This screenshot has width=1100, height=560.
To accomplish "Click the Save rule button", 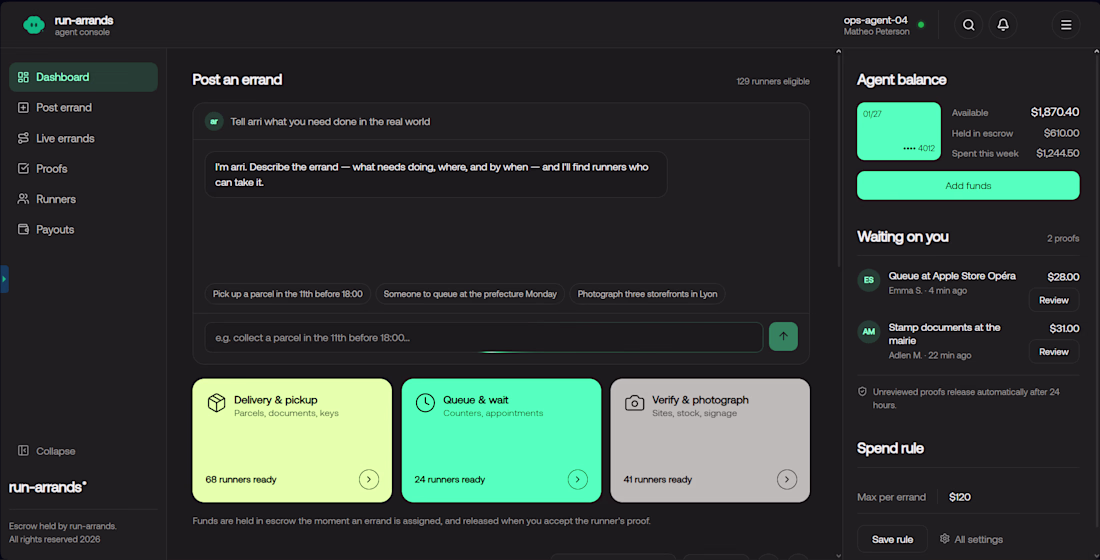I will (892, 539).
